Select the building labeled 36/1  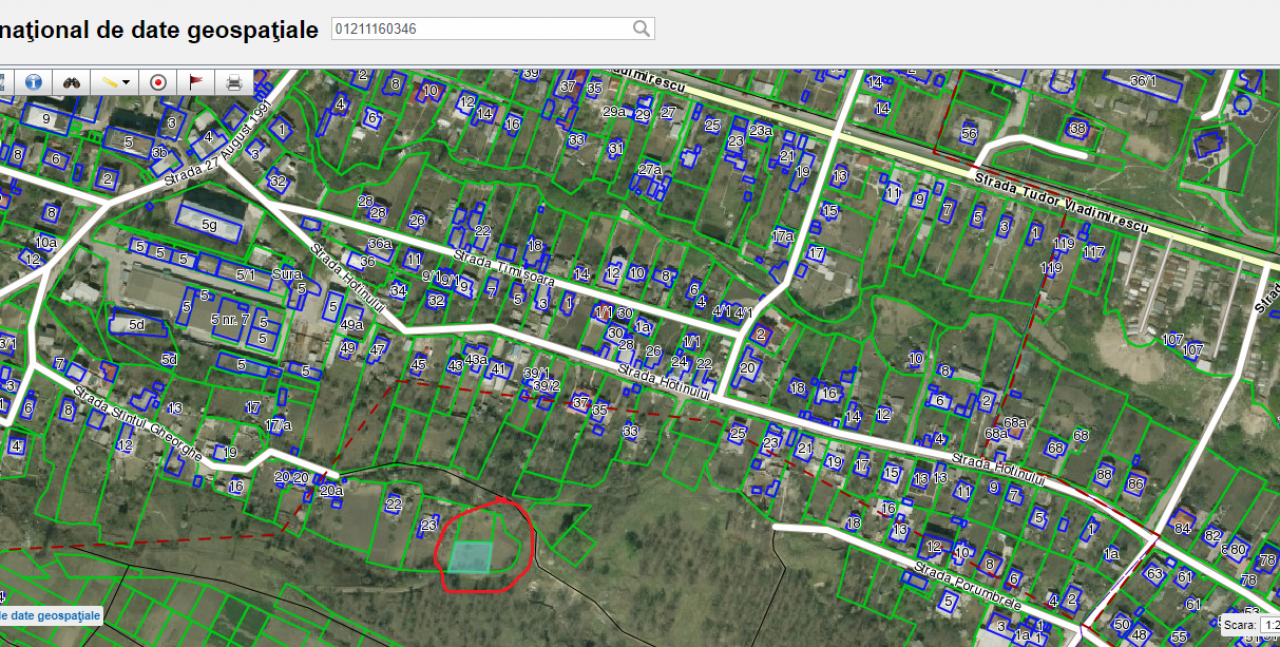(x=1142, y=82)
